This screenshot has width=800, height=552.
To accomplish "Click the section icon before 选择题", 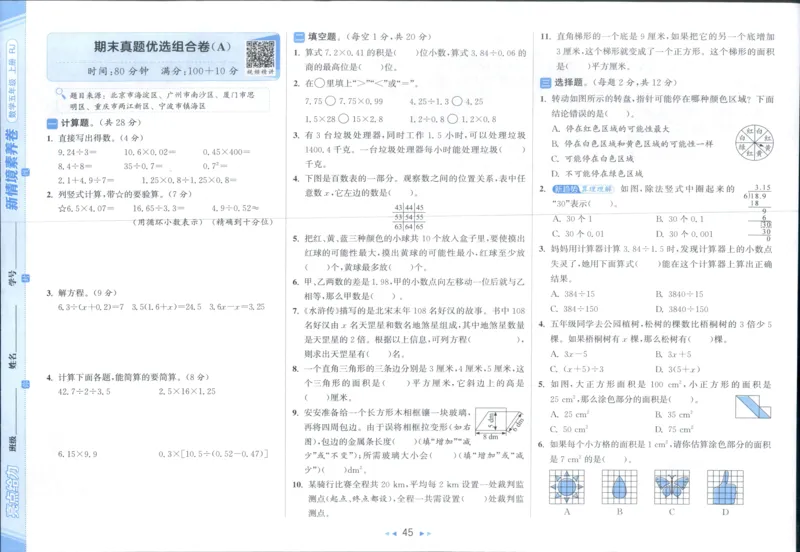I will 545,82.
